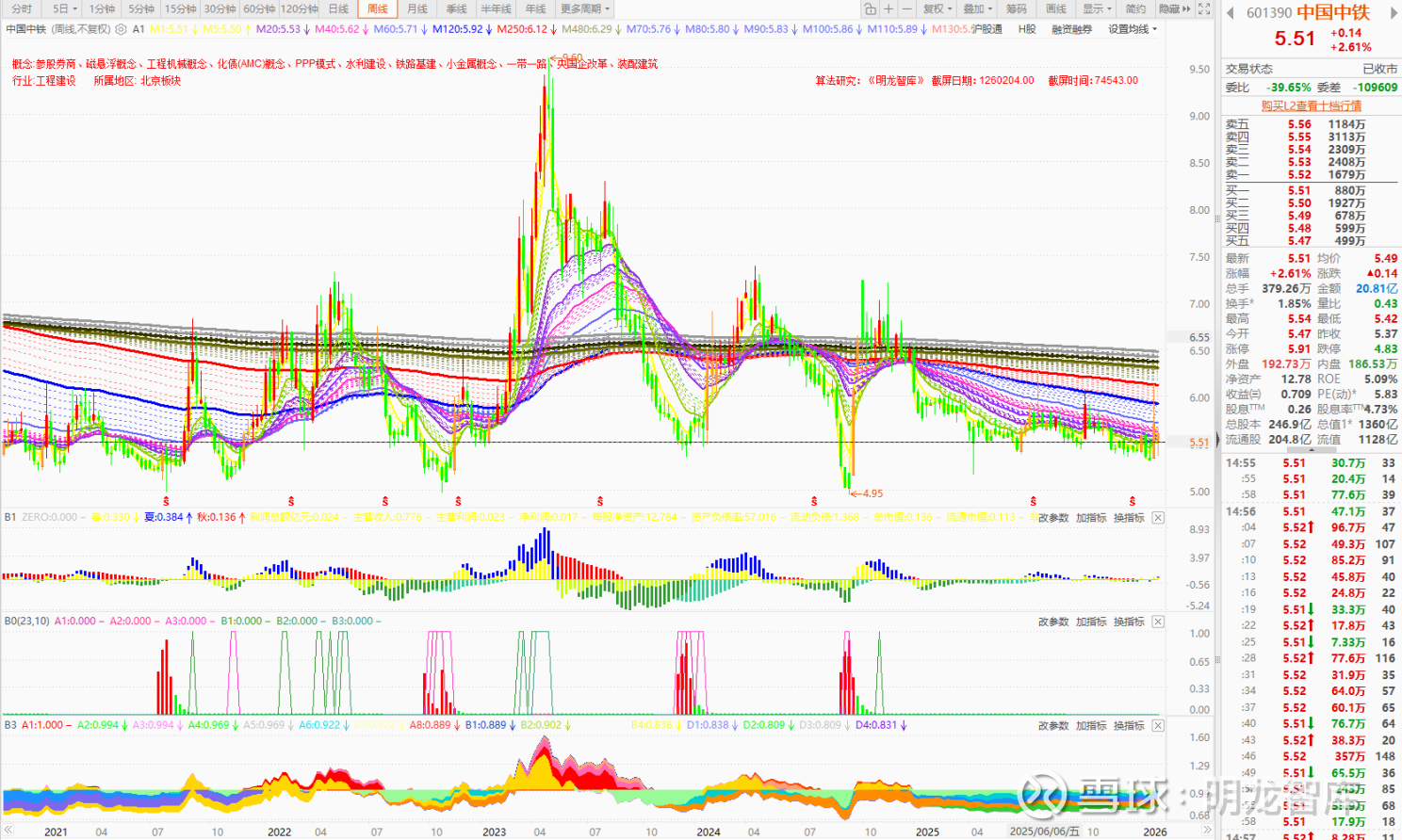
Task: Go to previous stock with left arrow
Action: click(1231, 12)
